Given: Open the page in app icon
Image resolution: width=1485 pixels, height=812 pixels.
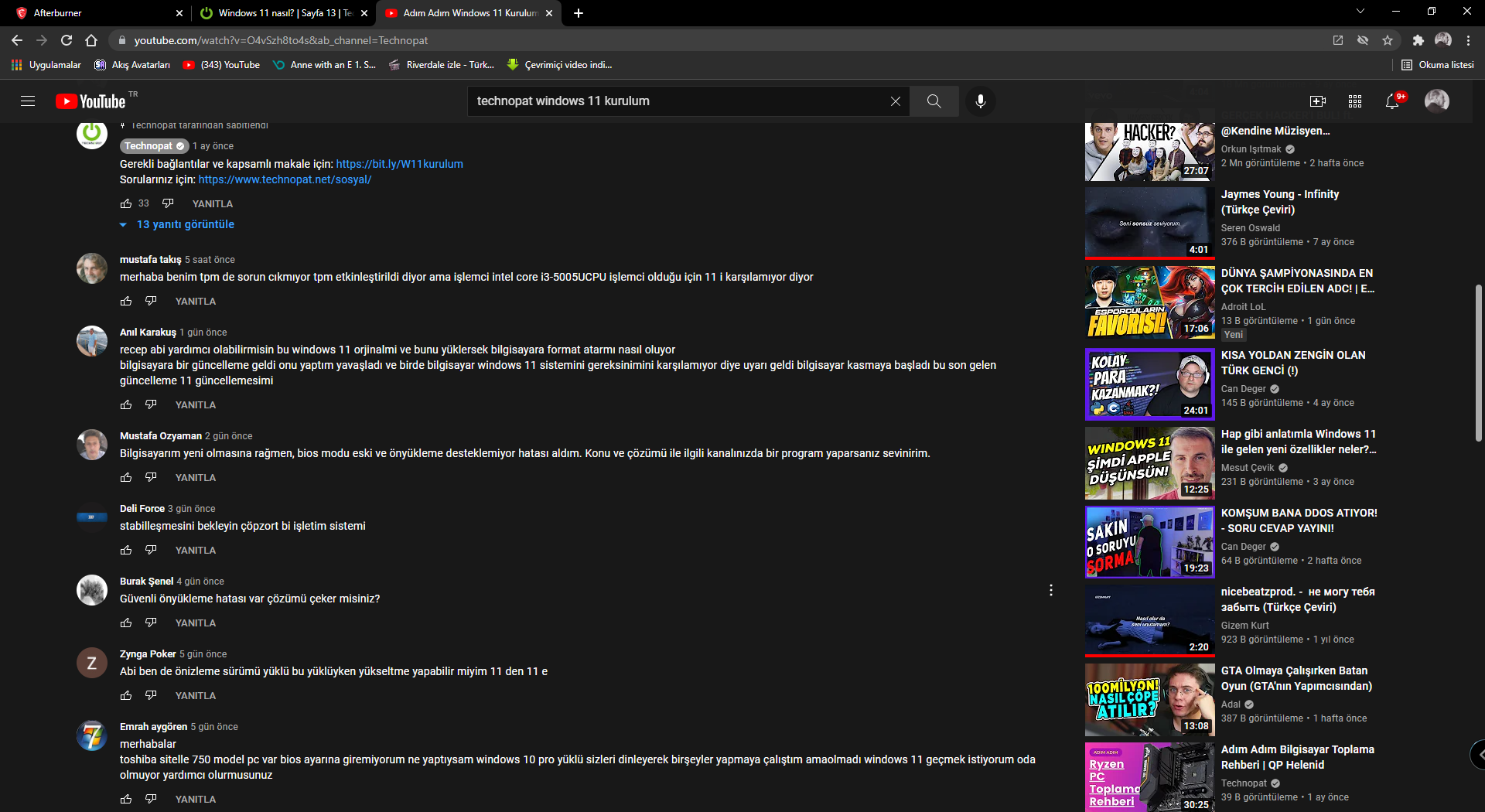Looking at the screenshot, I should point(1338,40).
